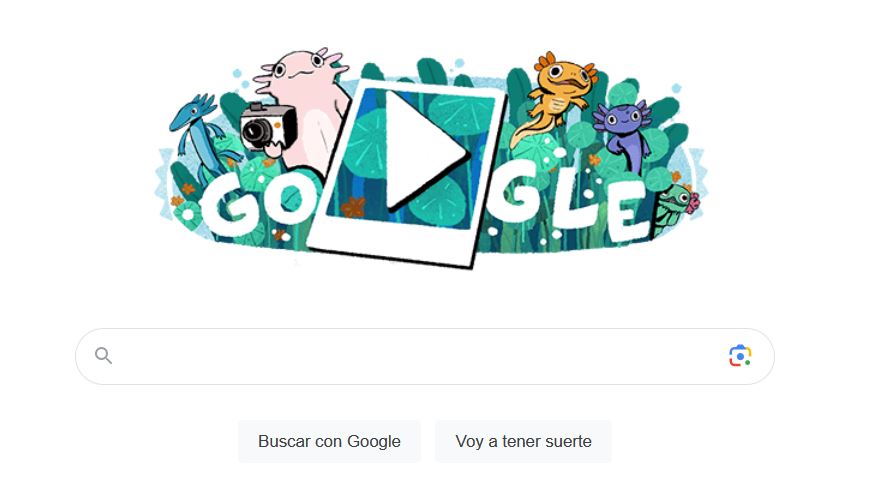Focus the Google search text field
The height and width of the screenshot is (484, 890).
point(425,356)
